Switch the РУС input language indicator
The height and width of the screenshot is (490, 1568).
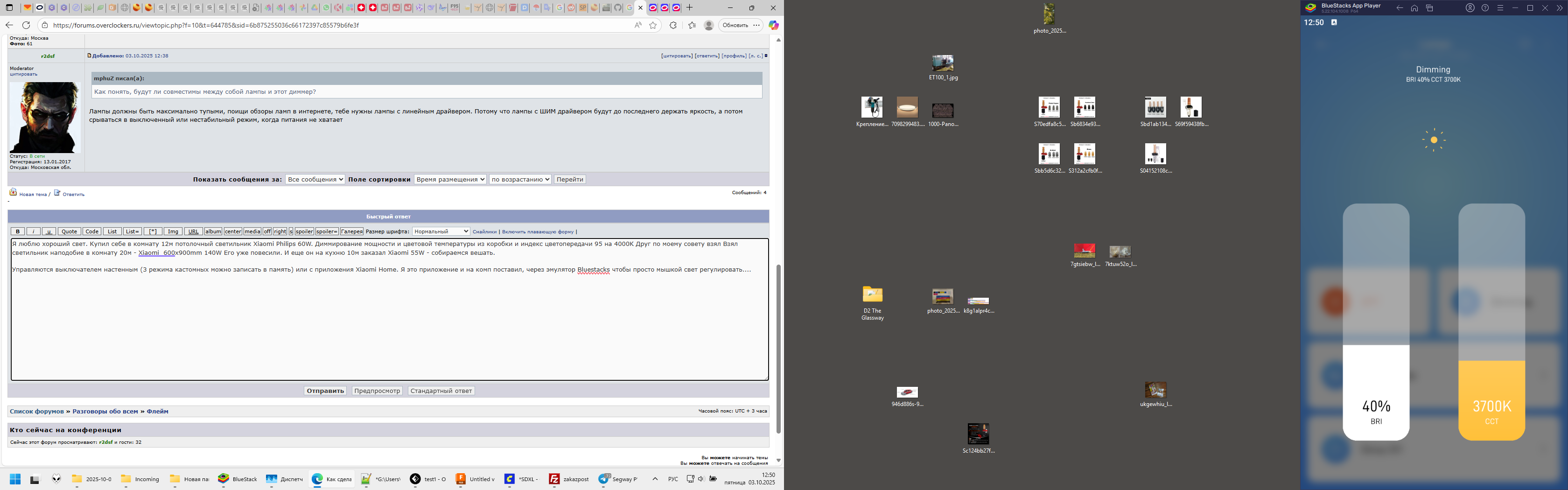coord(673,479)
